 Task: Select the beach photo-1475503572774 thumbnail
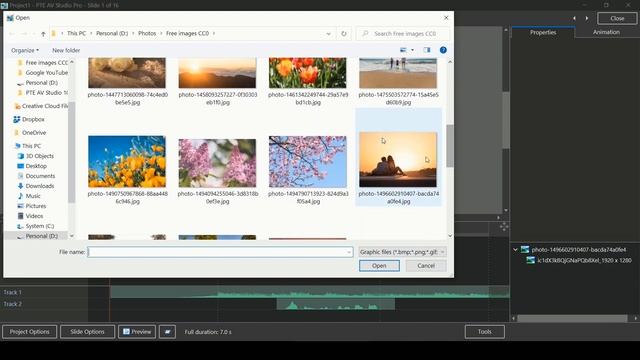coord(398,73)
